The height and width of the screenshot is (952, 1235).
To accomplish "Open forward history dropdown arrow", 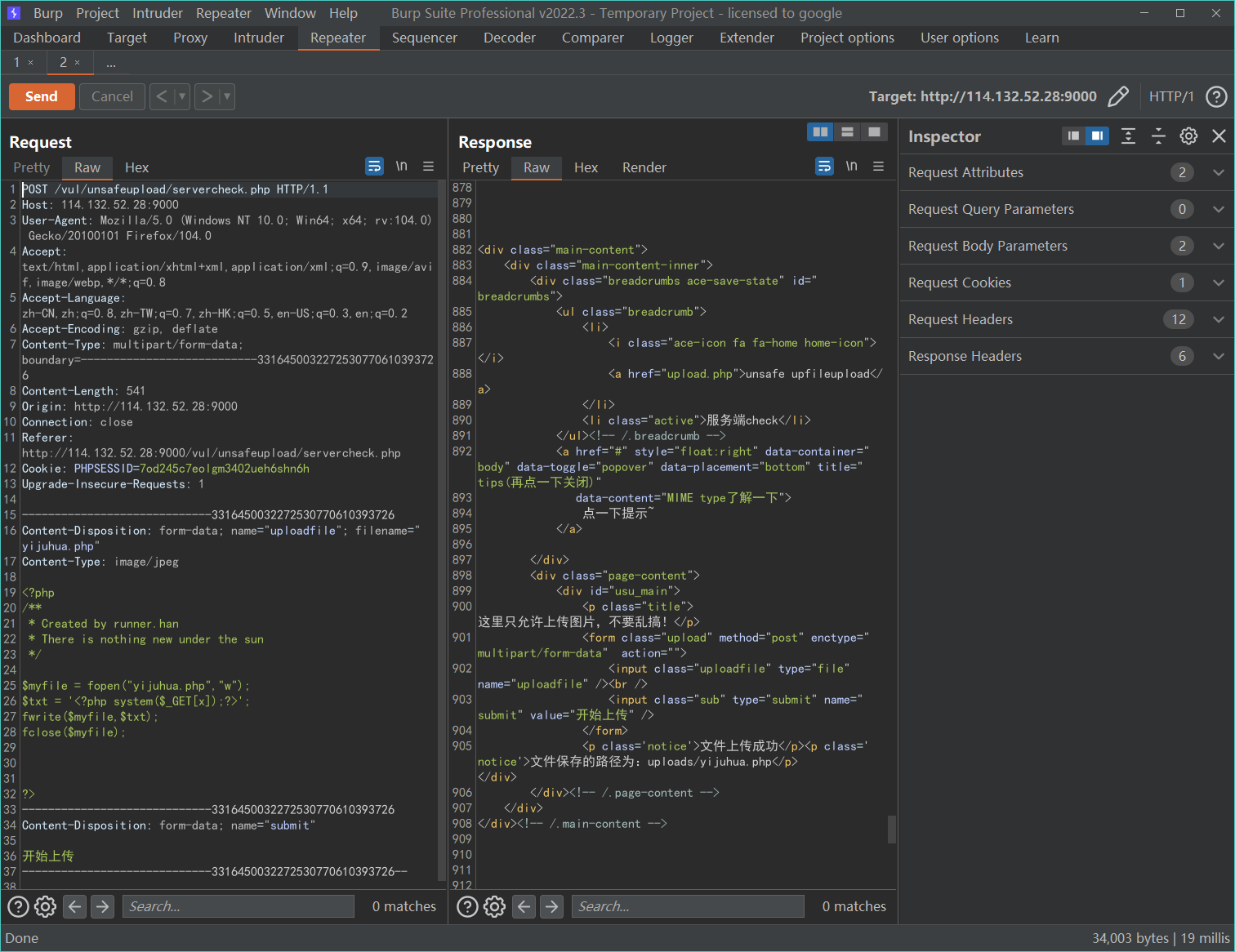I will pos(227,96).
